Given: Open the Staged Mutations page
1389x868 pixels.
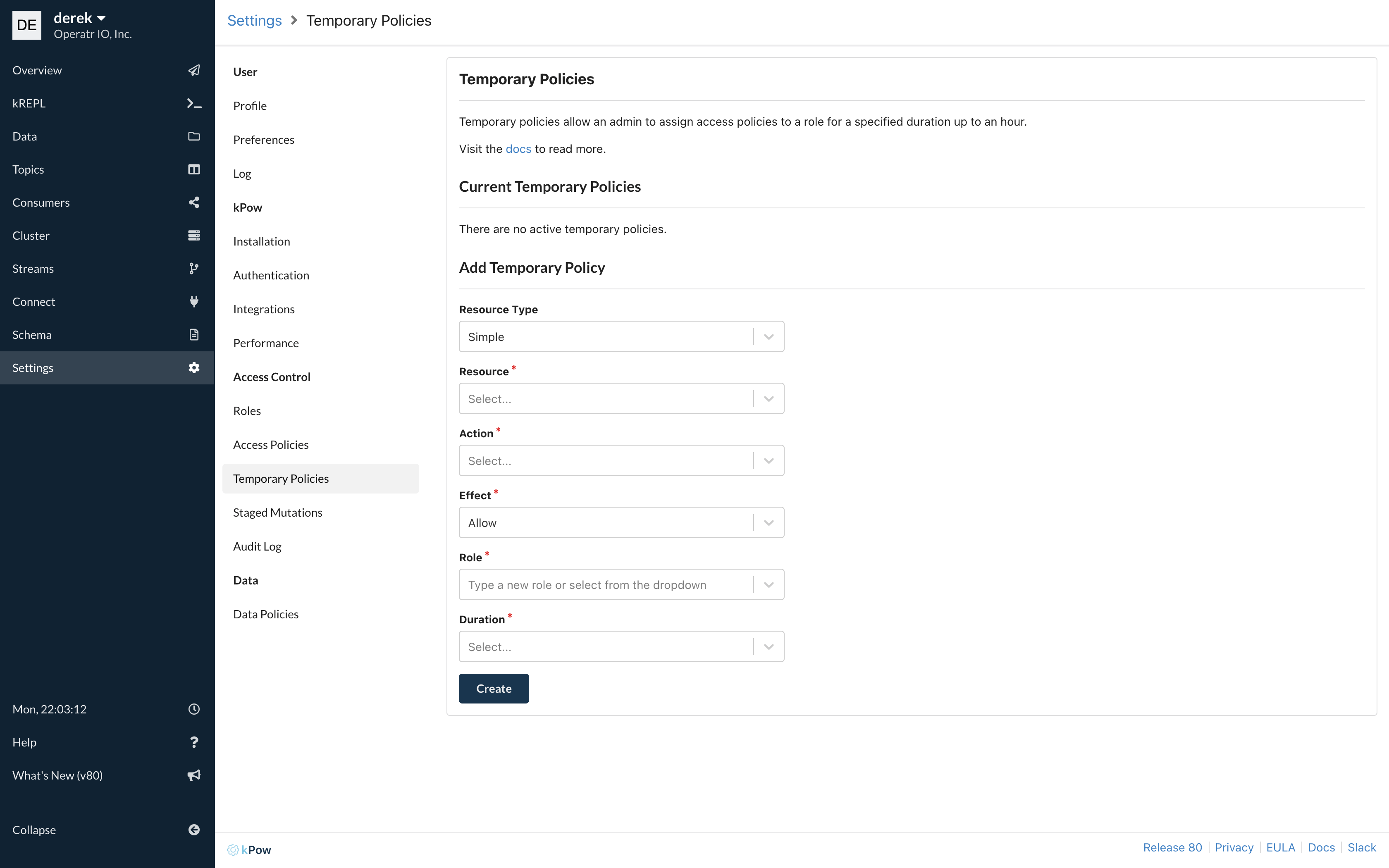Looking at the screenshot, I should click(x=321, y=512).
